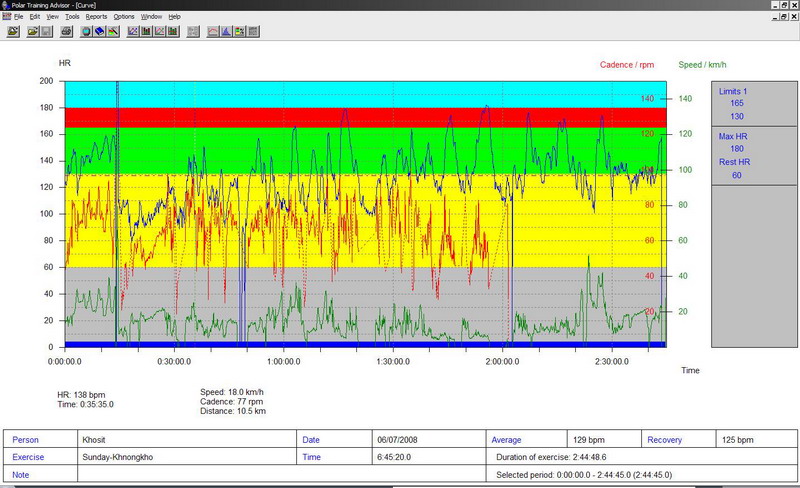Click the grid table icon at toolbar end

point(253,31)
